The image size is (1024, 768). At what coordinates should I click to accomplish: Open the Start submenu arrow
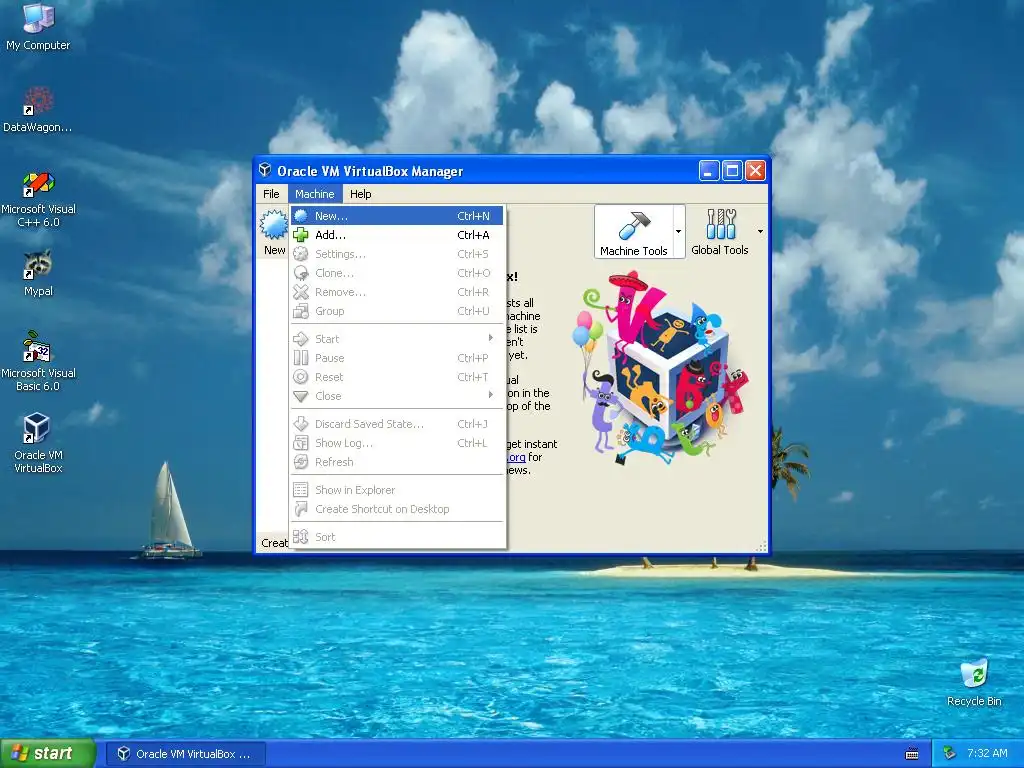(490, 338)
